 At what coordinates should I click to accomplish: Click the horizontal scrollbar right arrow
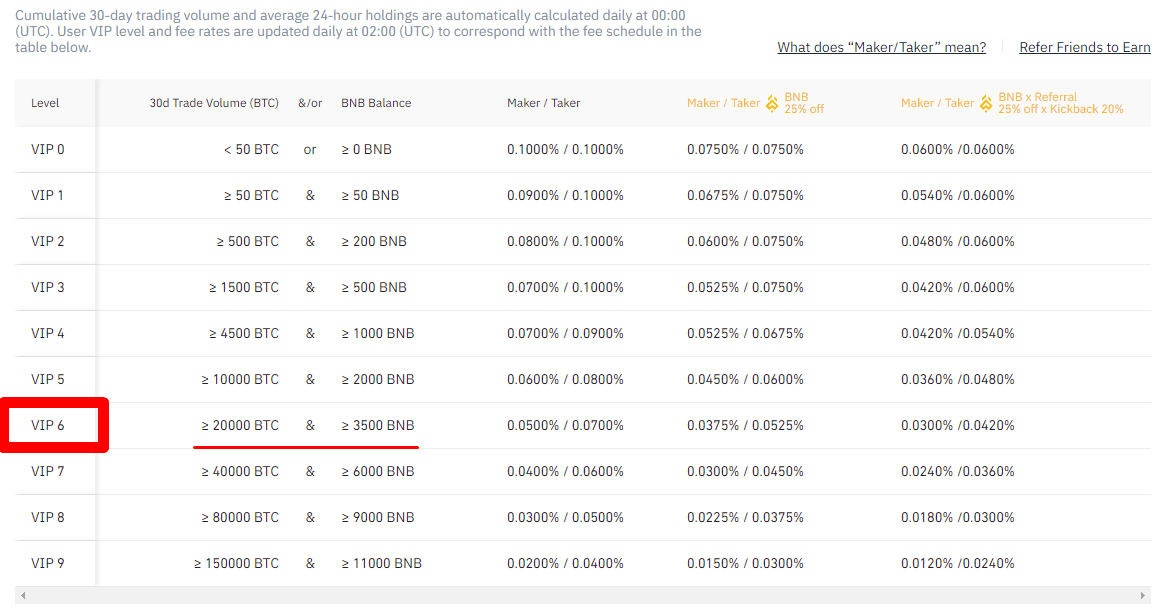click(1143, 596)
